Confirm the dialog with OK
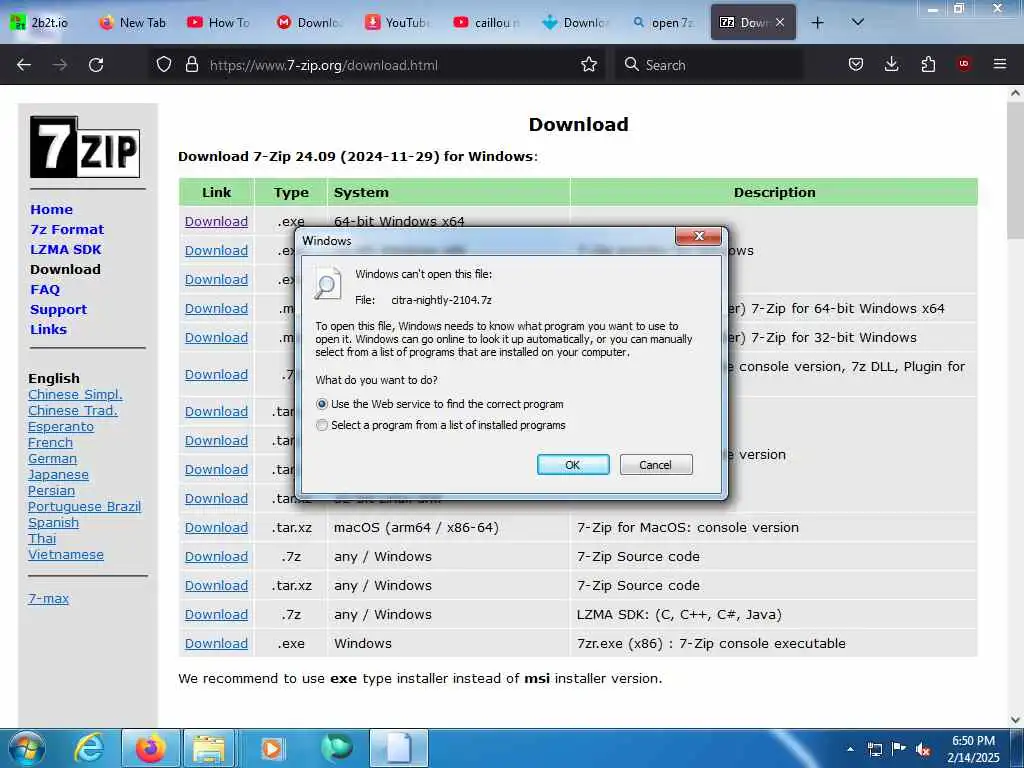 [573, 465]
